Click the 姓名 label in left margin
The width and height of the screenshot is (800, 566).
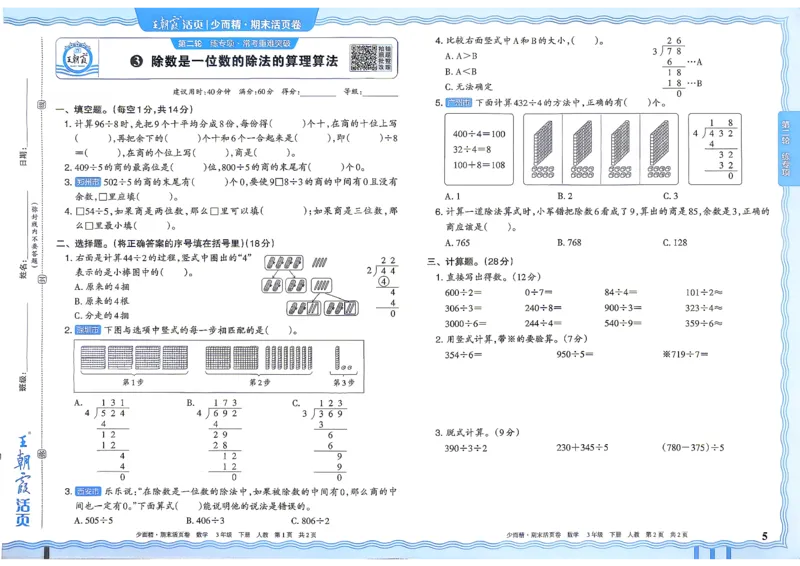click(x=23, y=270)
